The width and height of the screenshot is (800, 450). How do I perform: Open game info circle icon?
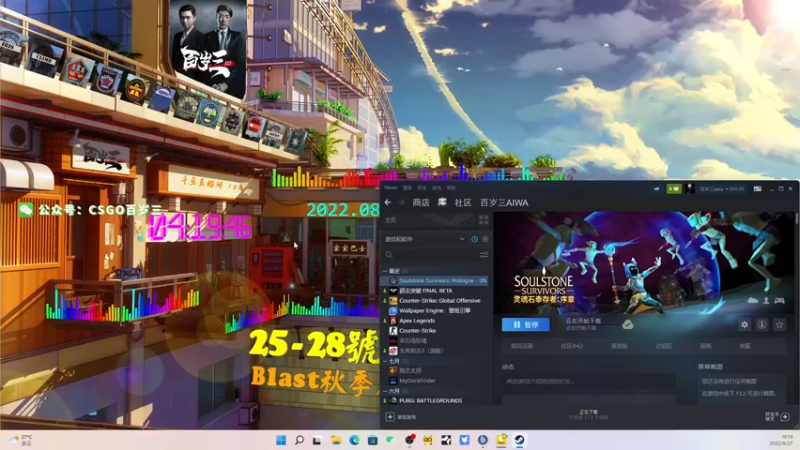tap(762, 324)
